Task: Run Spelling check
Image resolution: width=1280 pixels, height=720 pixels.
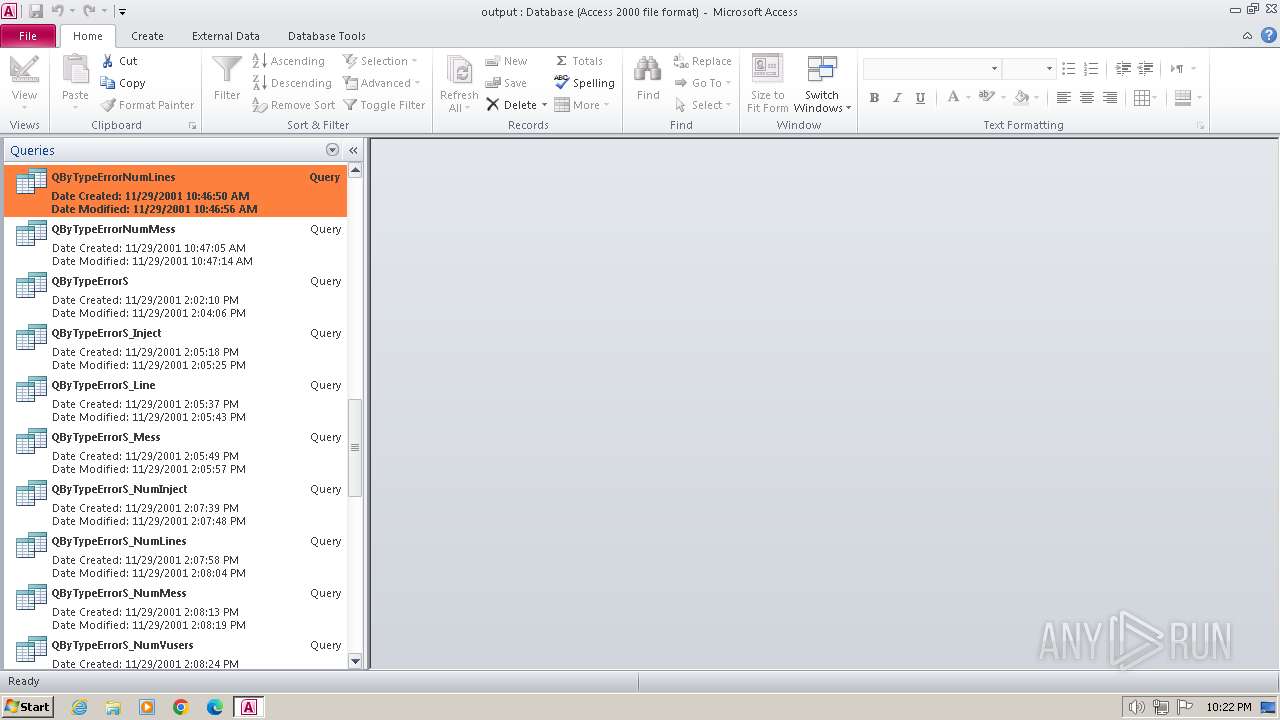Action: click(584, 83)
